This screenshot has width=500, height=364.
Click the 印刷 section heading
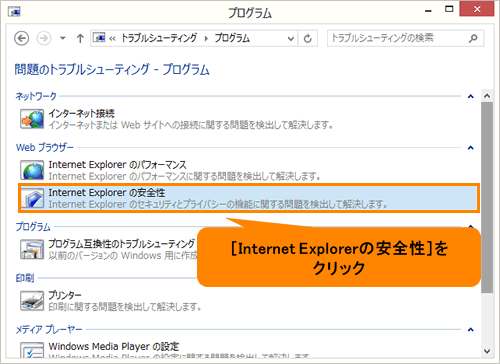pyautogui.click(x=25, y=278)
